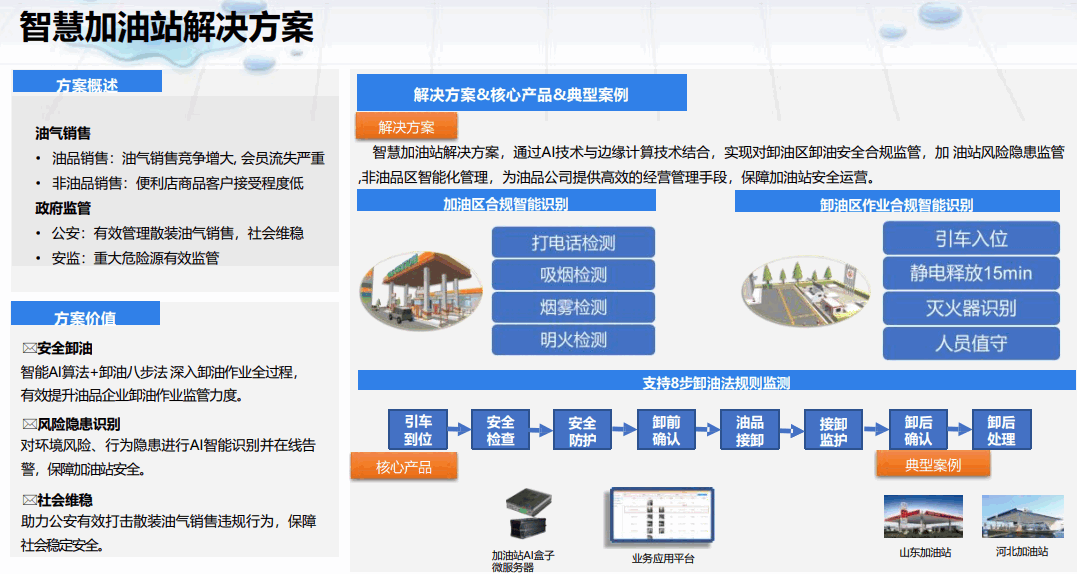Select the orange 核心产品 label
Image resolution: width=1077 pixels, height=574 pixels.
(404, 467)
